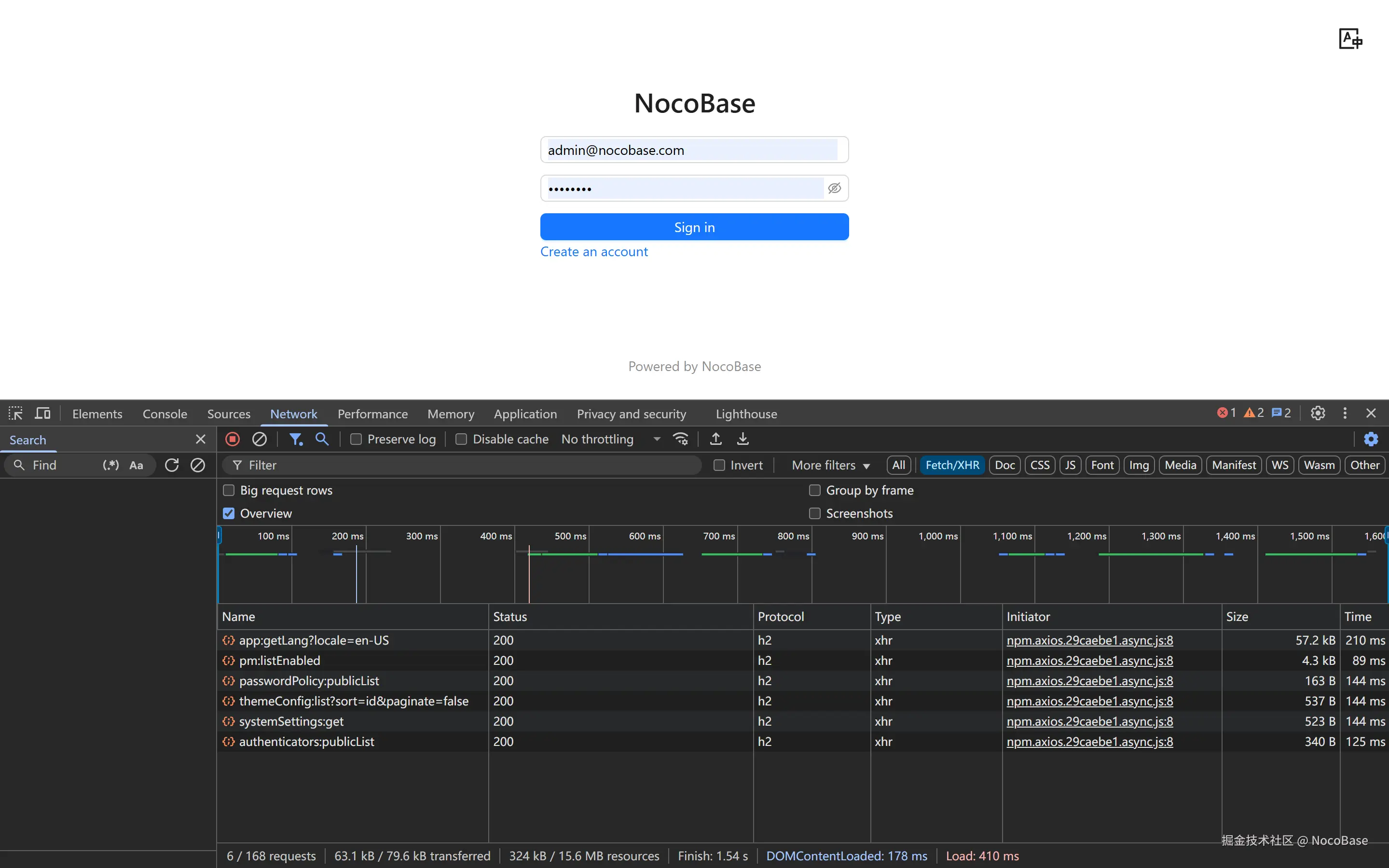1389x868 pixels.
Task: Toggle the network filter funnel icon
Action: [x=296, y=439]
